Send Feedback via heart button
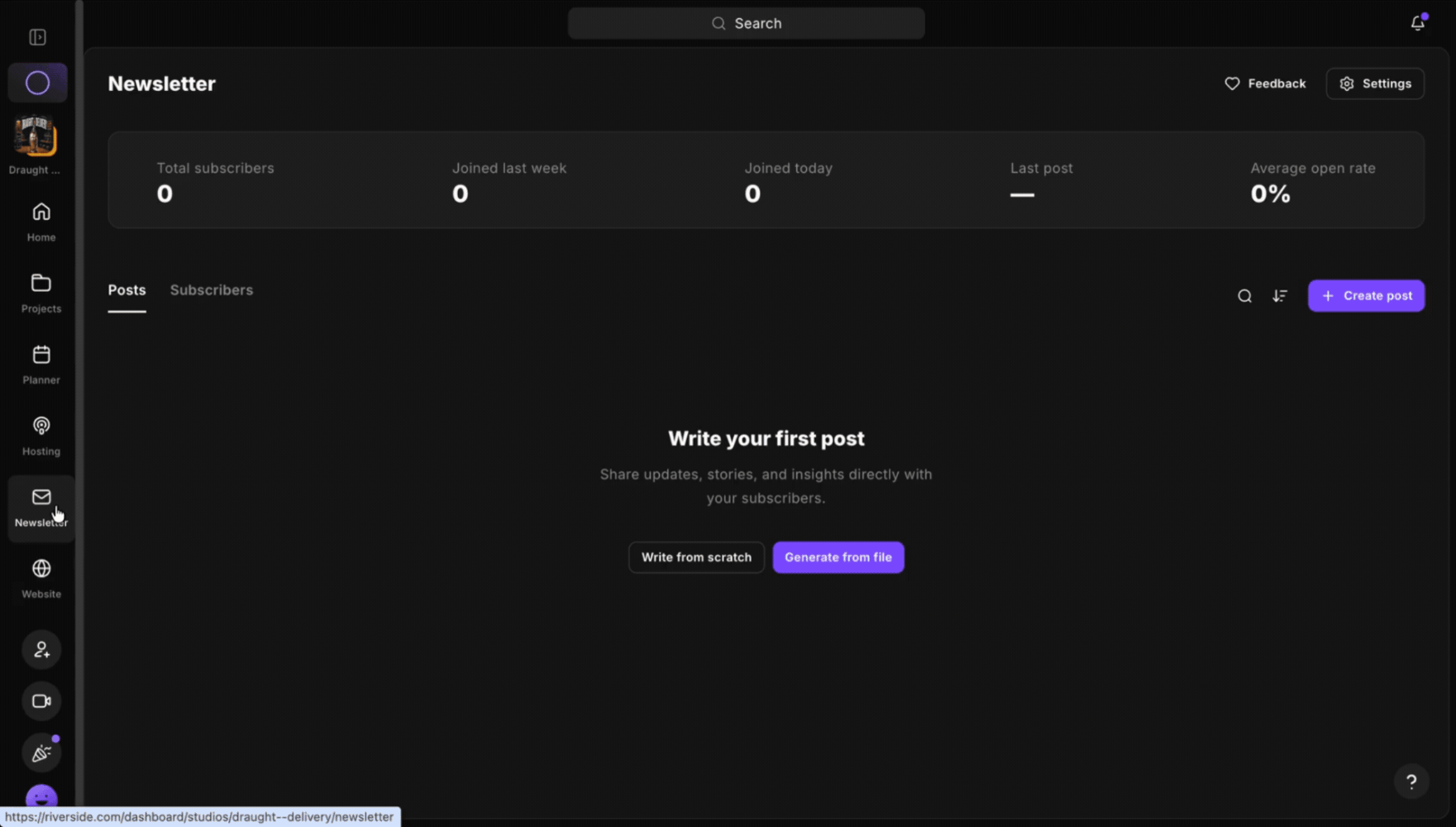 coord(1265,84)
